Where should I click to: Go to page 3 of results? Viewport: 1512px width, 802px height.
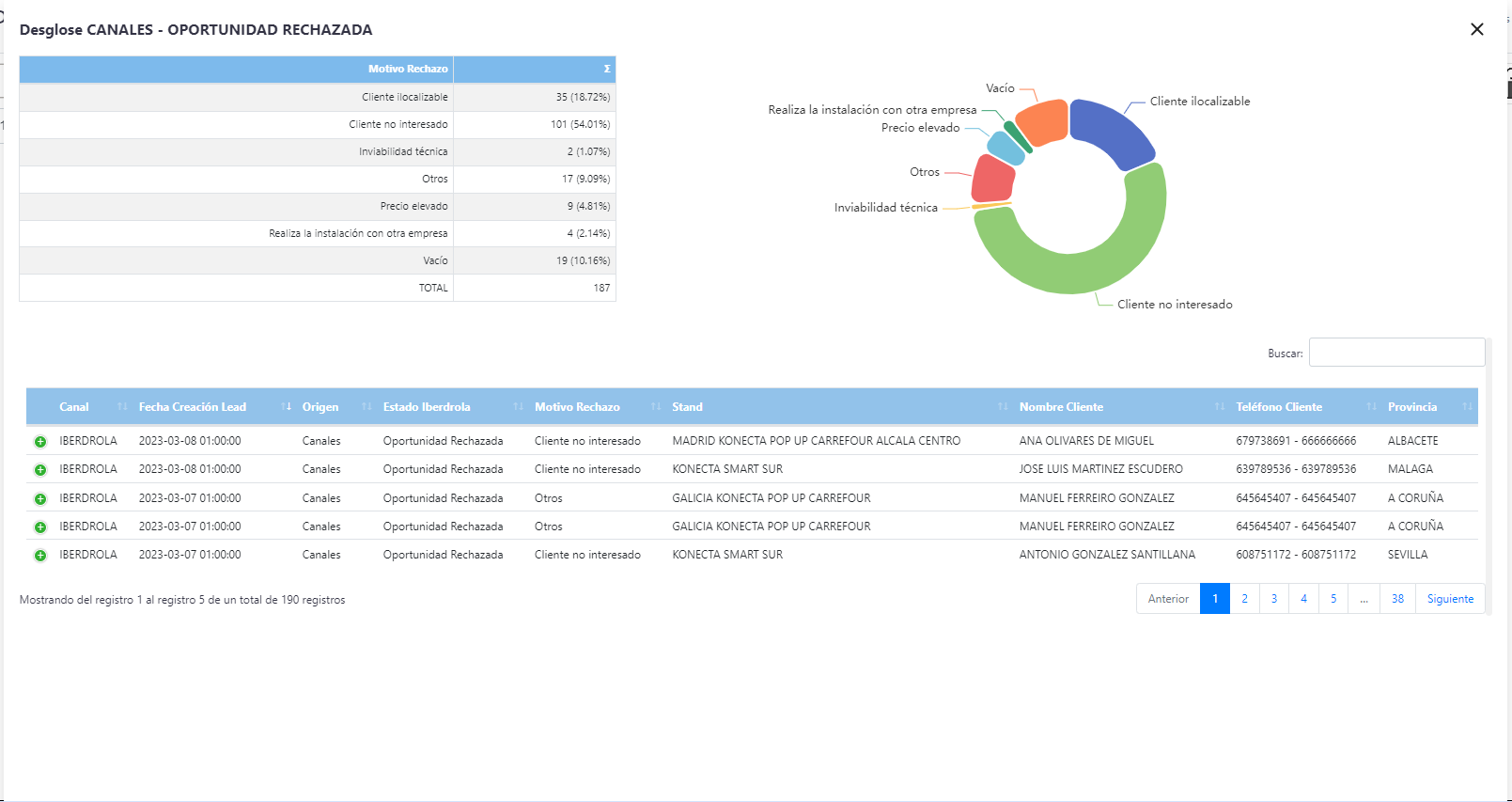1274,599
